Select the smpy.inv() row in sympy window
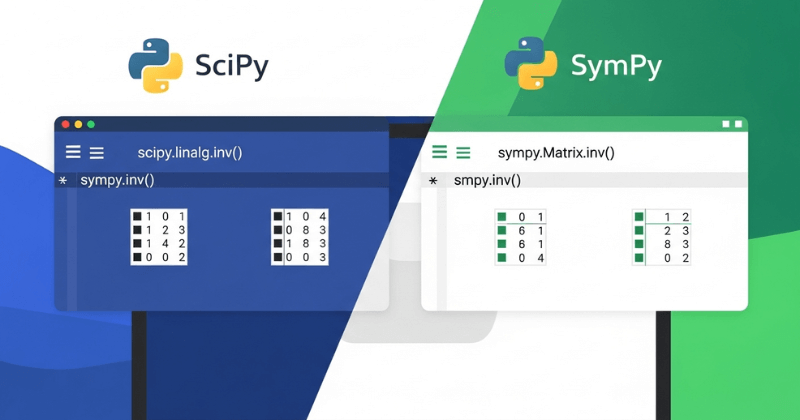 pyautogui.click(x=584, y=180)
